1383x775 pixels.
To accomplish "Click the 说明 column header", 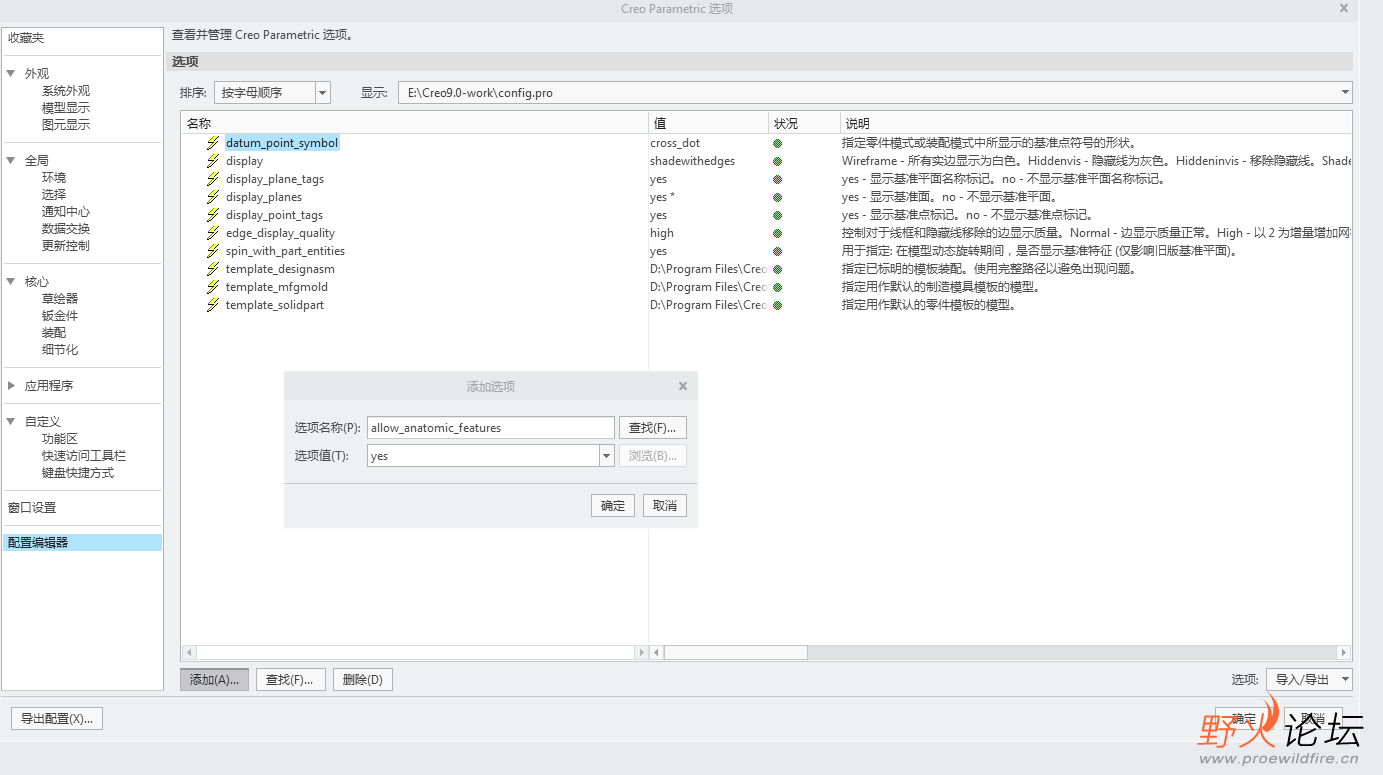I will (1095, 124).
